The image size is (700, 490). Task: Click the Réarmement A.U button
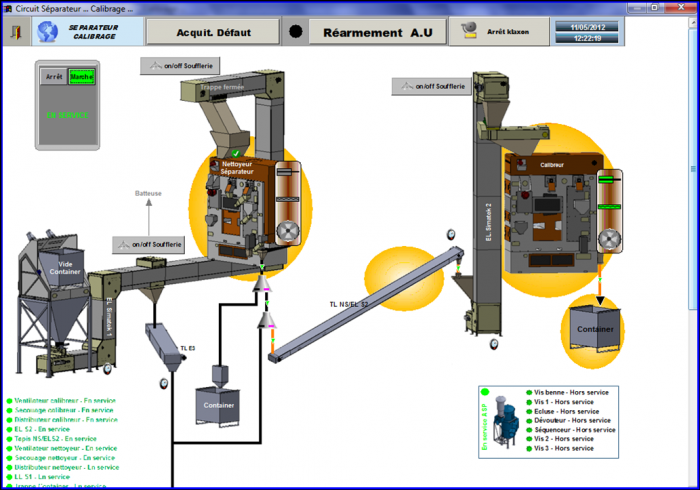point(378,32)
